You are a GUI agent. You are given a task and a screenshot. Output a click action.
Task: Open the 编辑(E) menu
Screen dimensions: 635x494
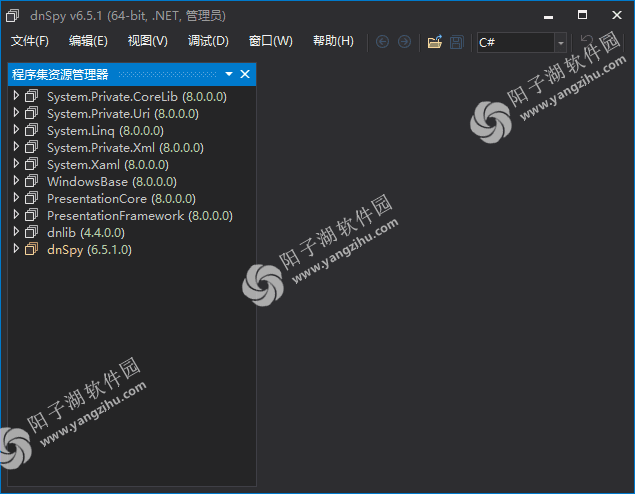[88, 41]
